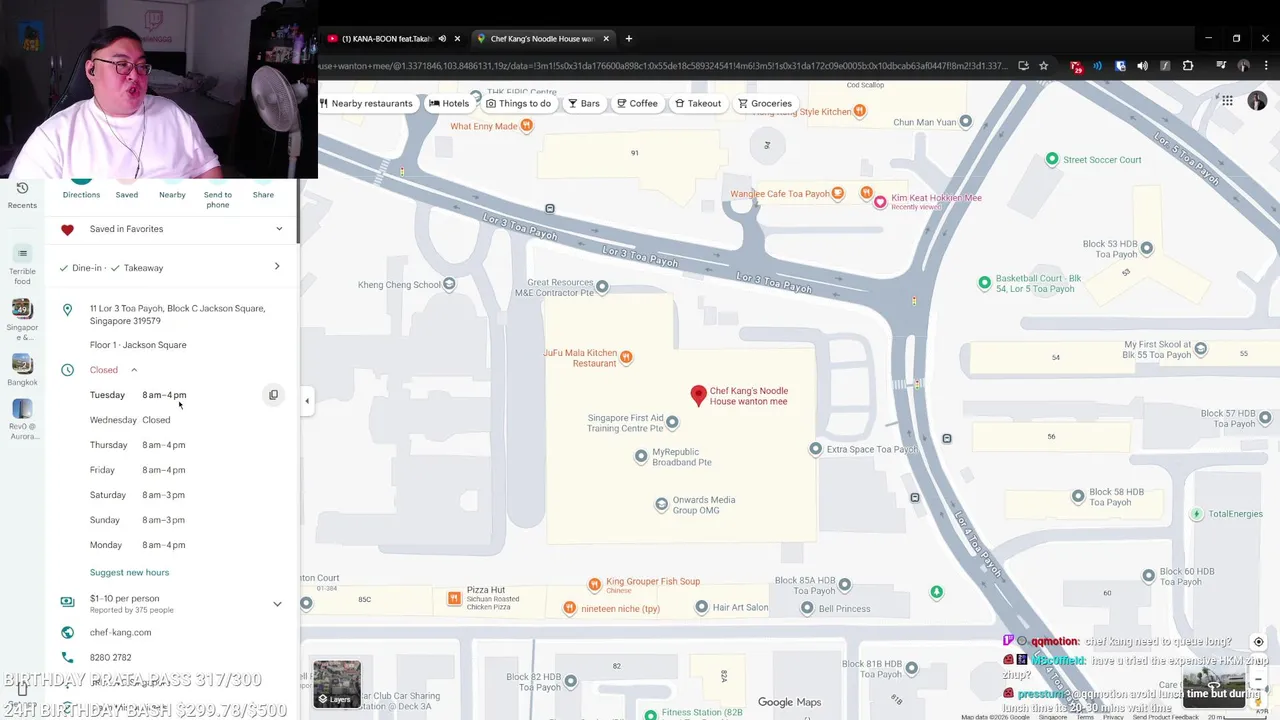Click the Kheng Cheng School marker

click(449, 284)
